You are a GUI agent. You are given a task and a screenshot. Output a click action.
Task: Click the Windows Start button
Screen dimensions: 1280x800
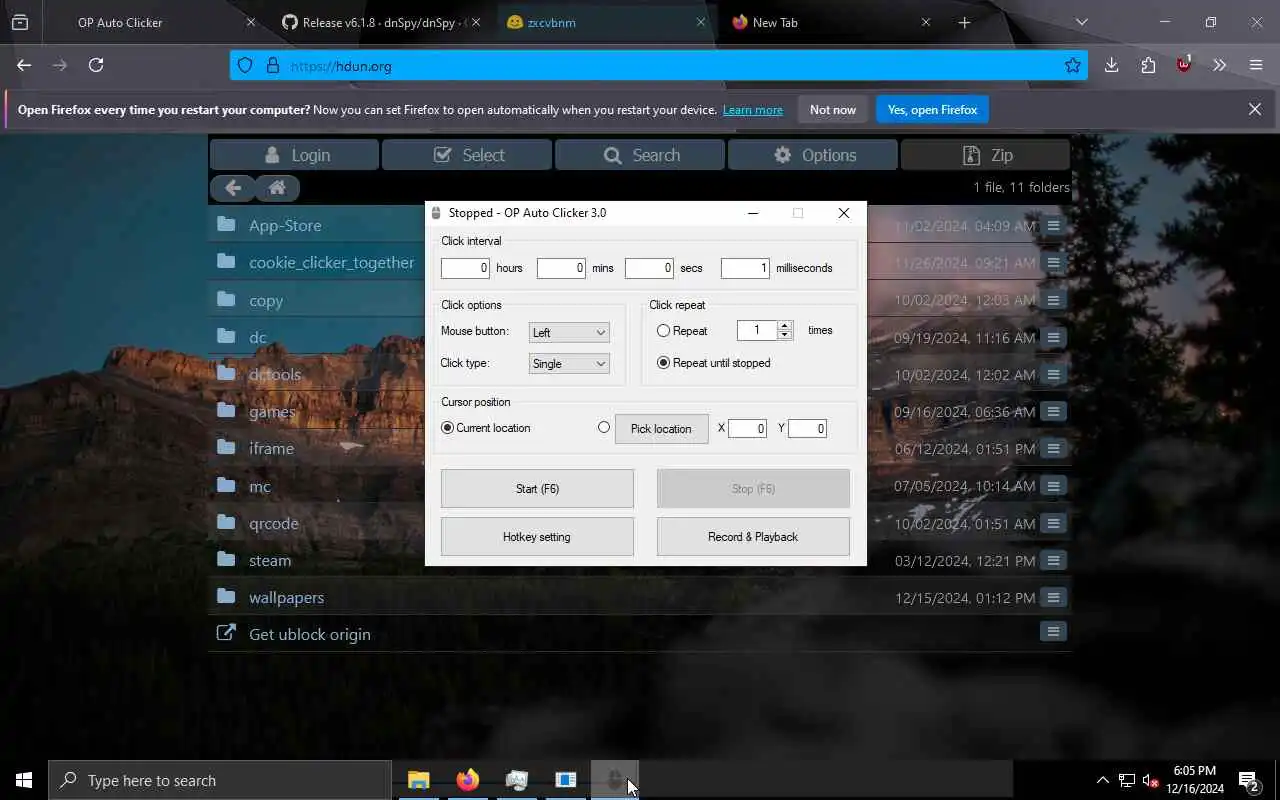coord(24,780)
